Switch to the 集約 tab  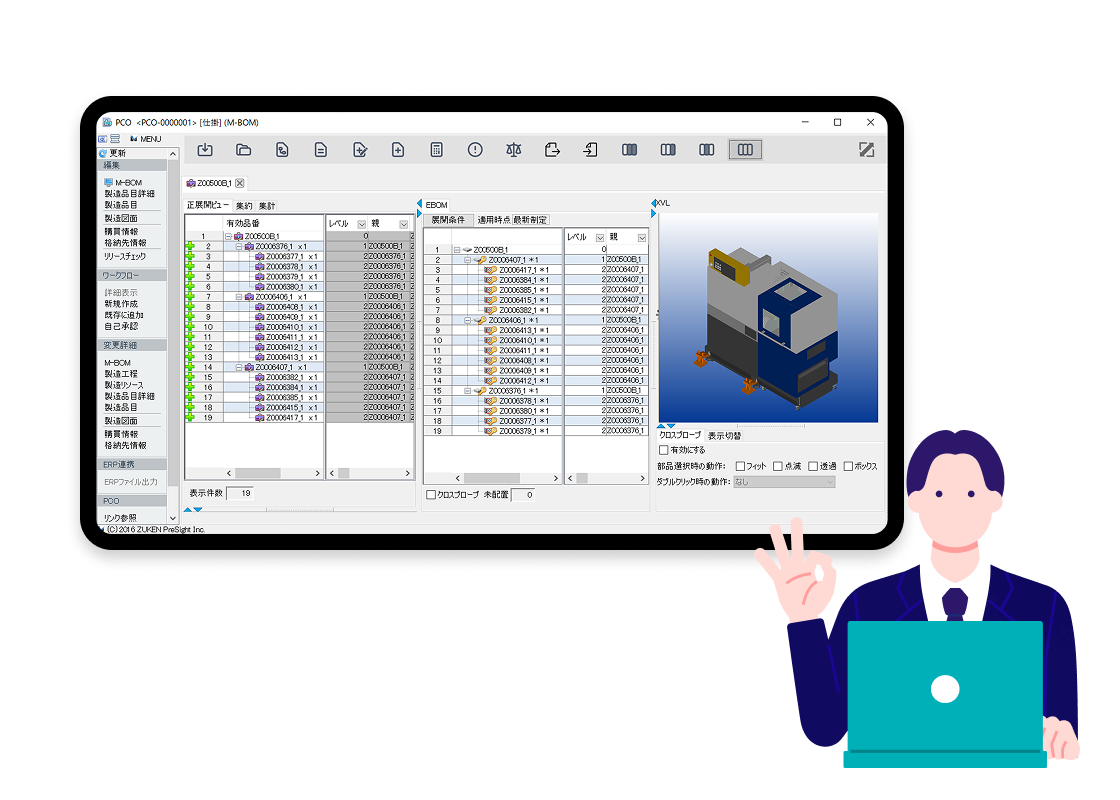pos(244,205)
